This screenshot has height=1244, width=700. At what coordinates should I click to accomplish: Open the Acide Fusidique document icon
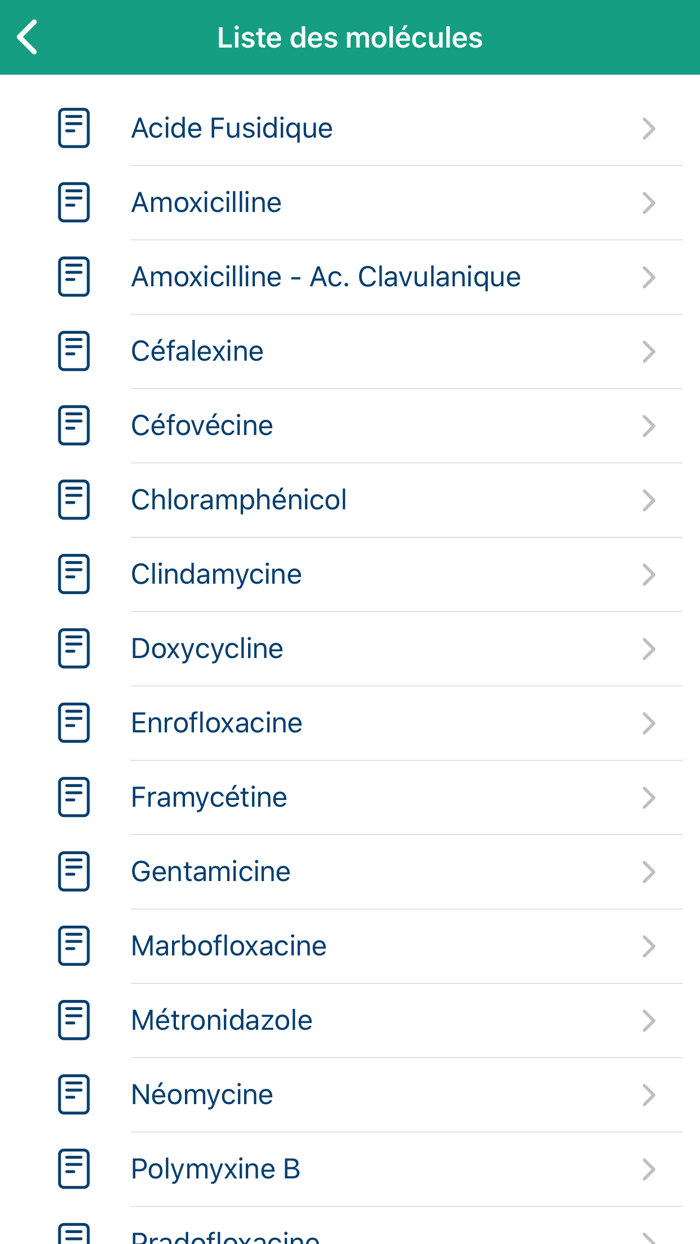click(x=74, y=128)
